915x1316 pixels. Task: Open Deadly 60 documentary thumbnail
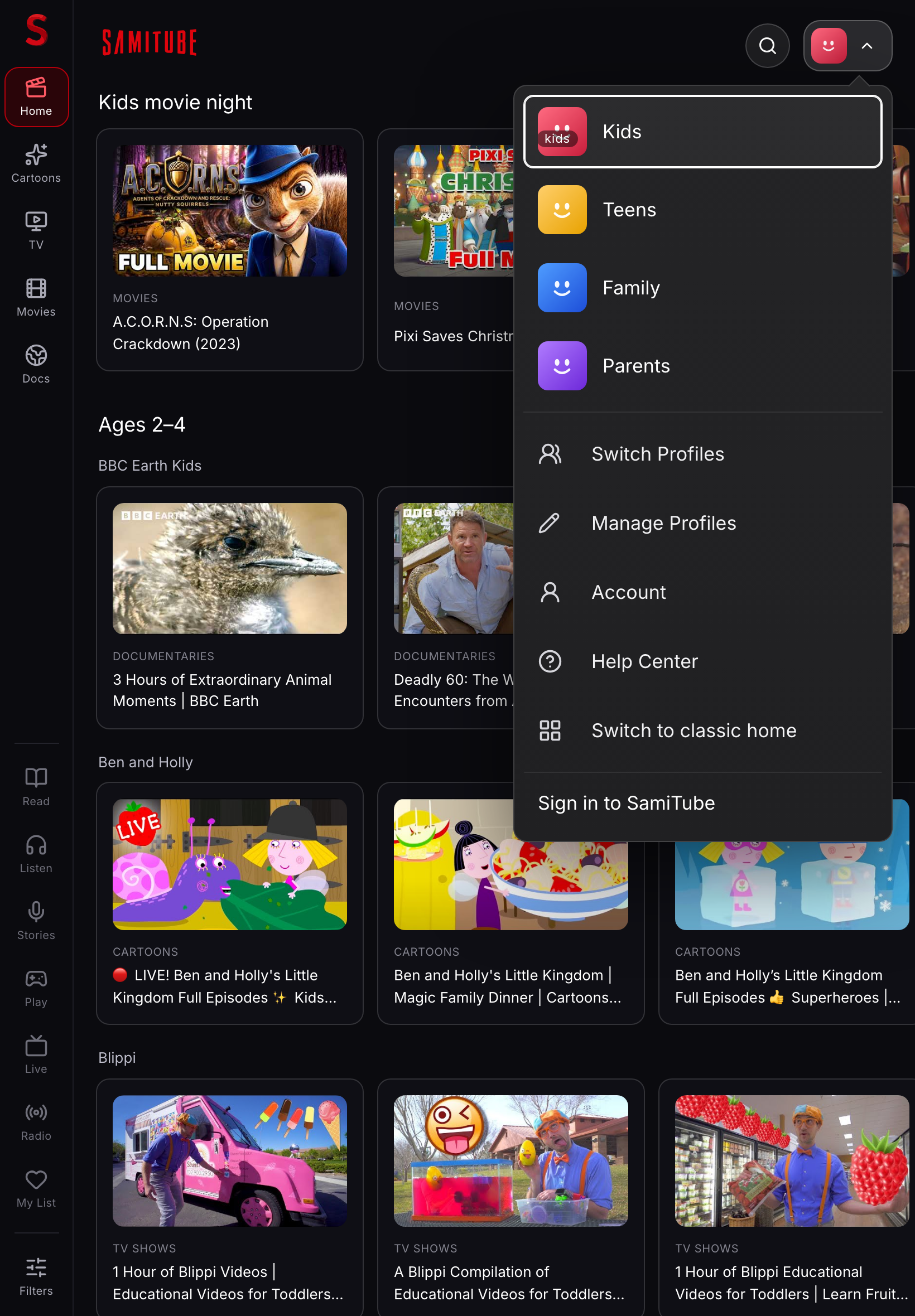coord(454,568)
